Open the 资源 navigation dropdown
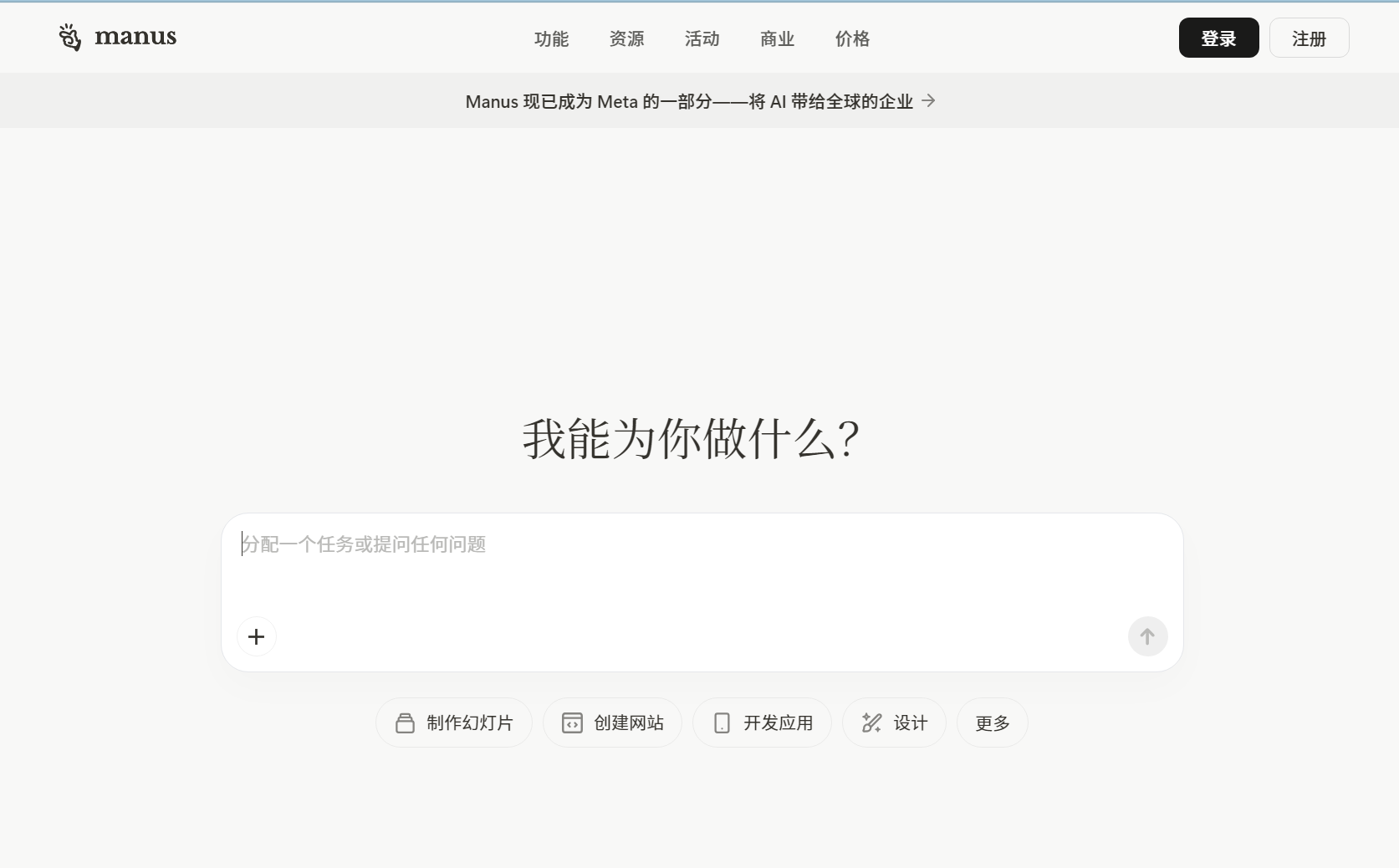This screenshot has height=868, width=1399. (625, 38)
